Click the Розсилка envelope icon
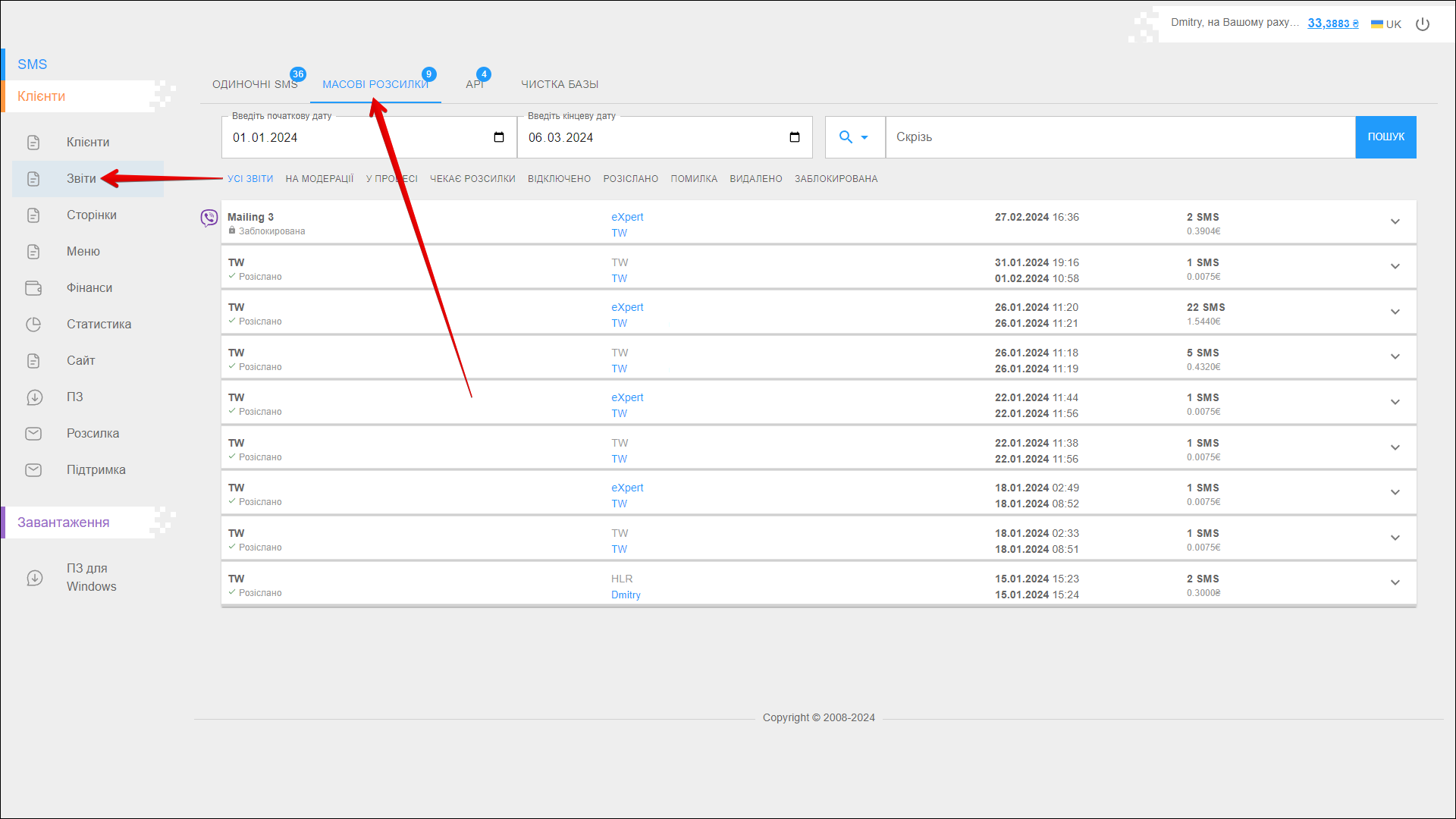Viewport: 1456px width, 819px height. pos(33,434)
